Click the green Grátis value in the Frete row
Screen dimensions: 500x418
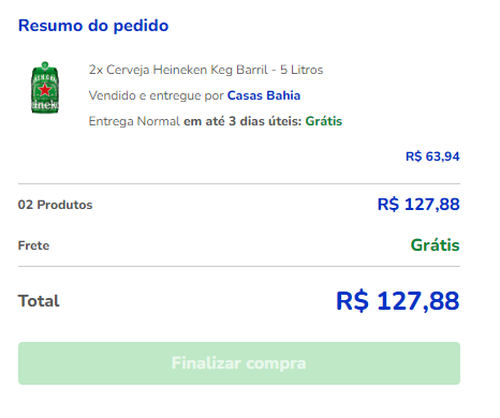point(435,245)
